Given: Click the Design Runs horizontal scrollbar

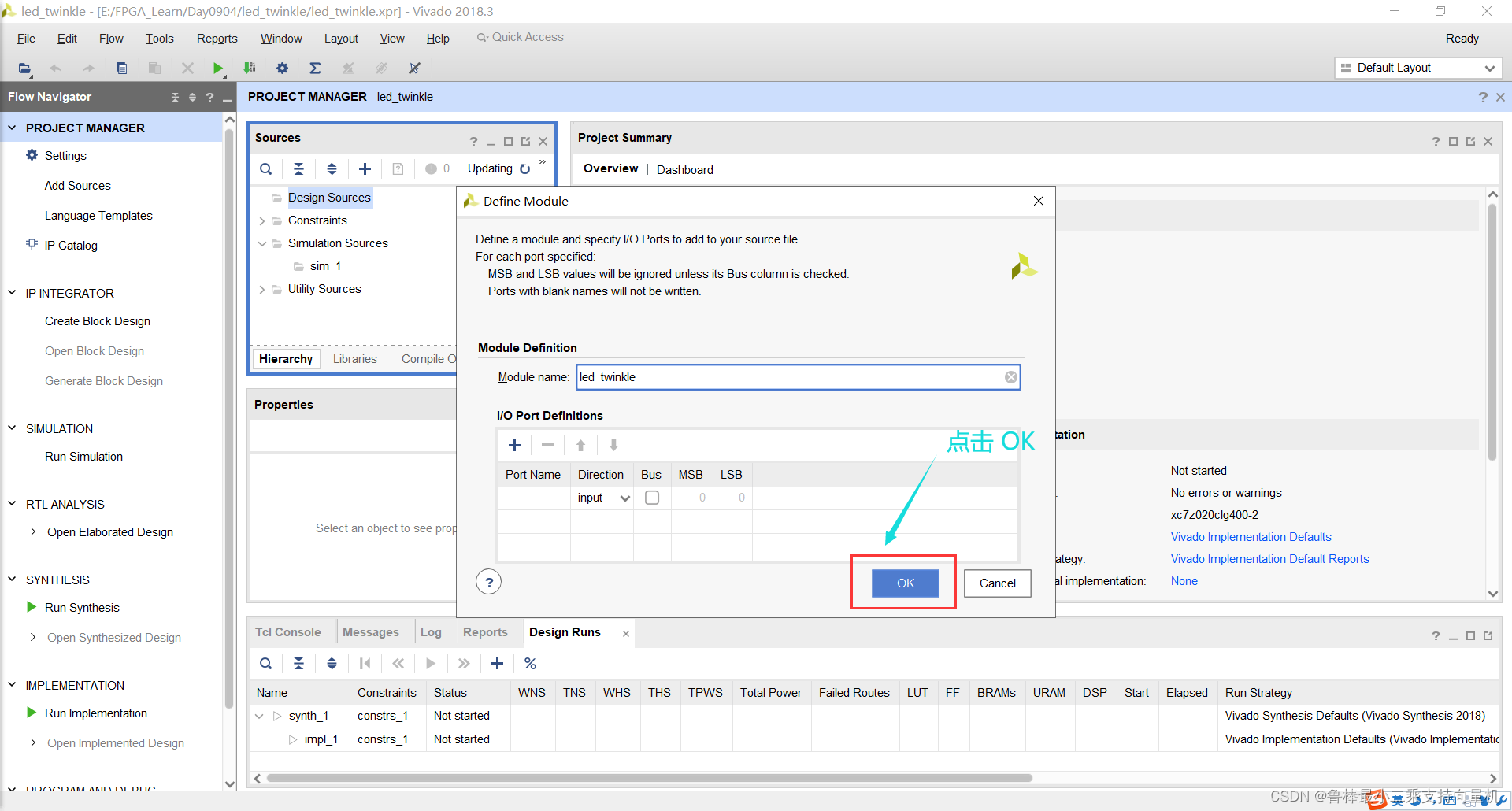Looking at the screenshot, I should coord(650,778).
